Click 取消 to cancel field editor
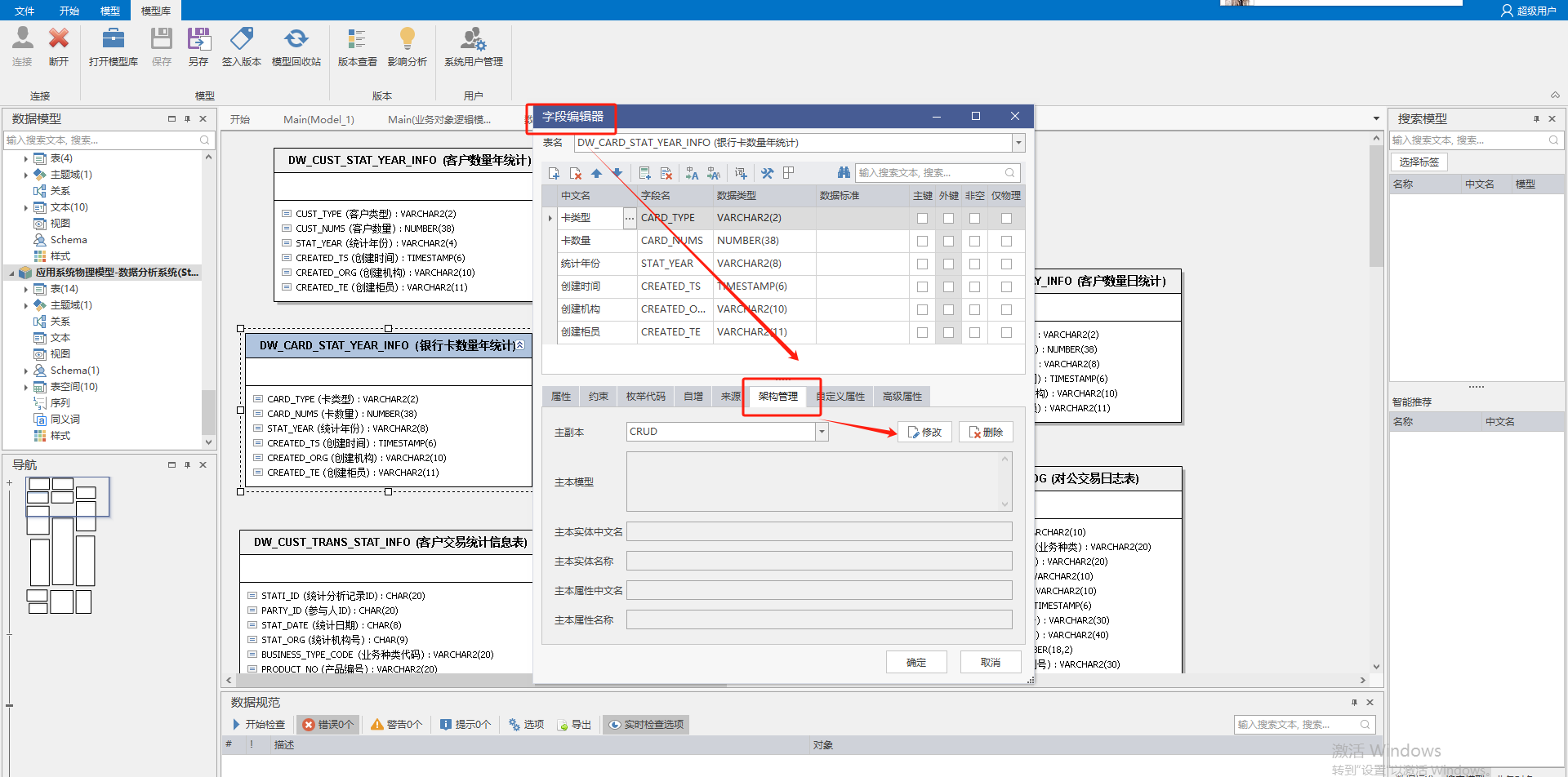The image size is (1568, 777). (x=991, y=662)
